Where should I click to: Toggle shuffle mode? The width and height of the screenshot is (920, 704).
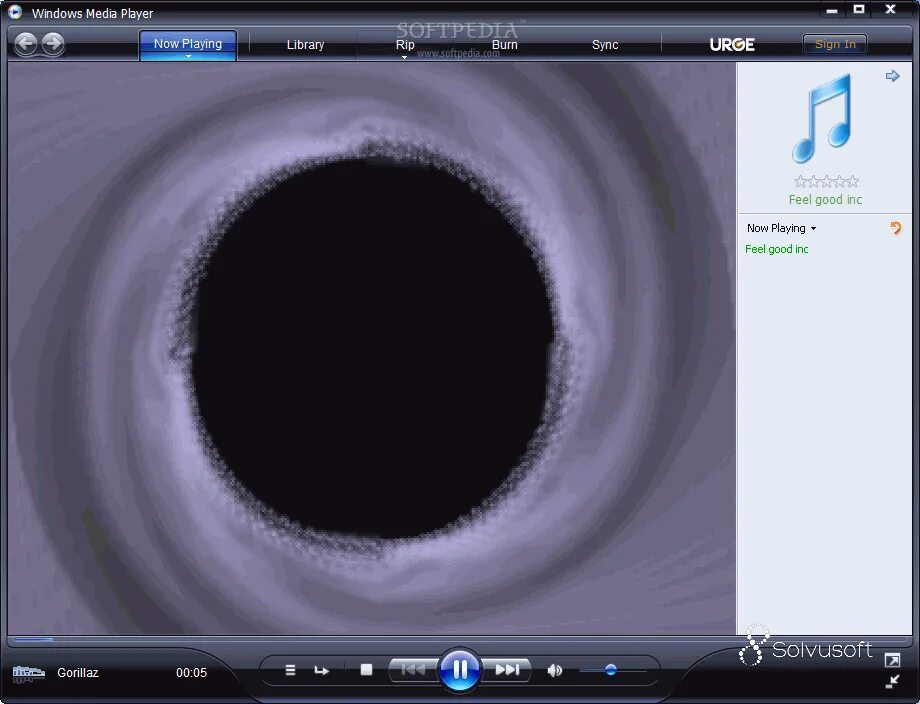point(290,670)
